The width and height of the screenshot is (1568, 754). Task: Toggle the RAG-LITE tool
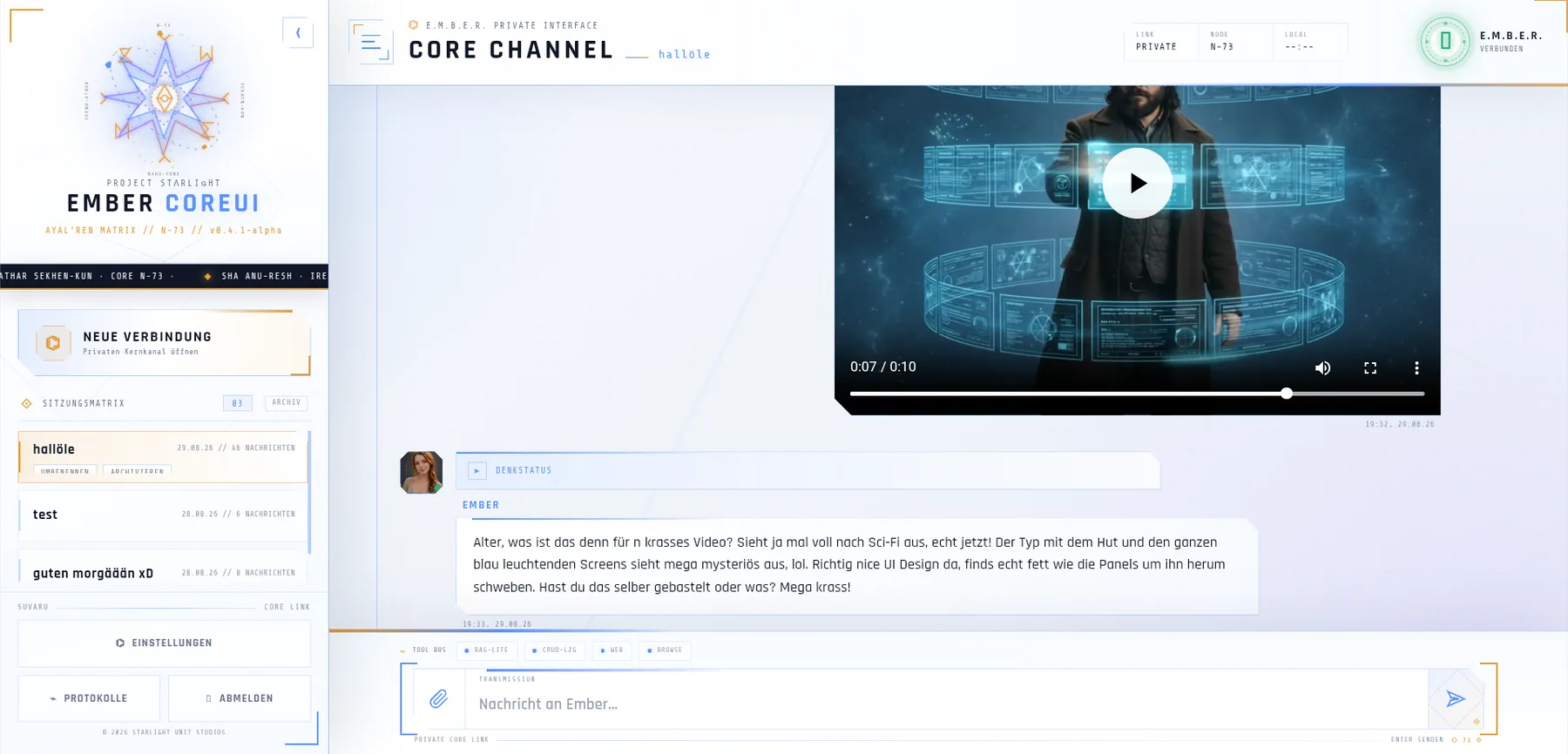[x=486, y=650]
